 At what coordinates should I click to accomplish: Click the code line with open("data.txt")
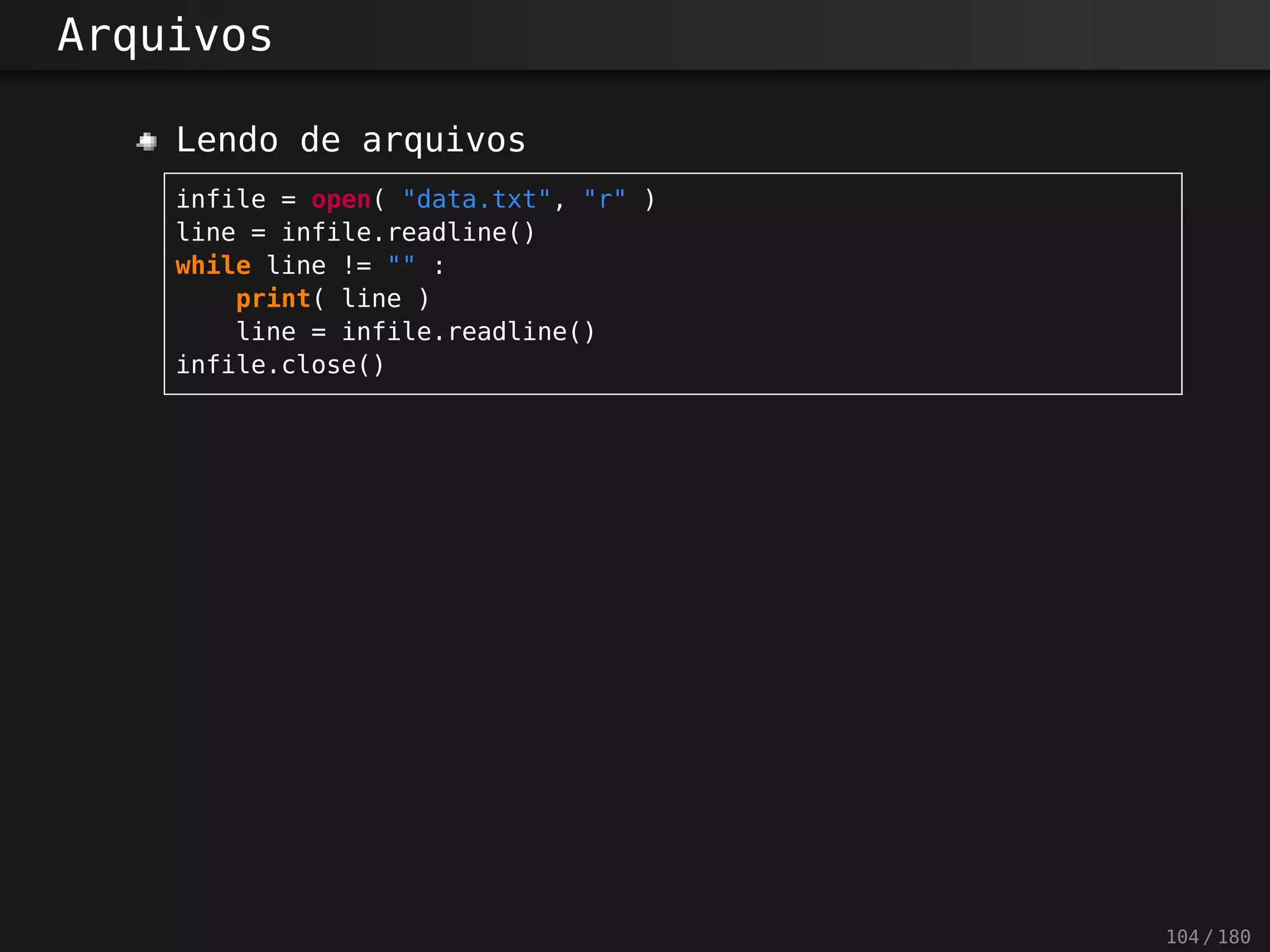[x=415, y=200]
